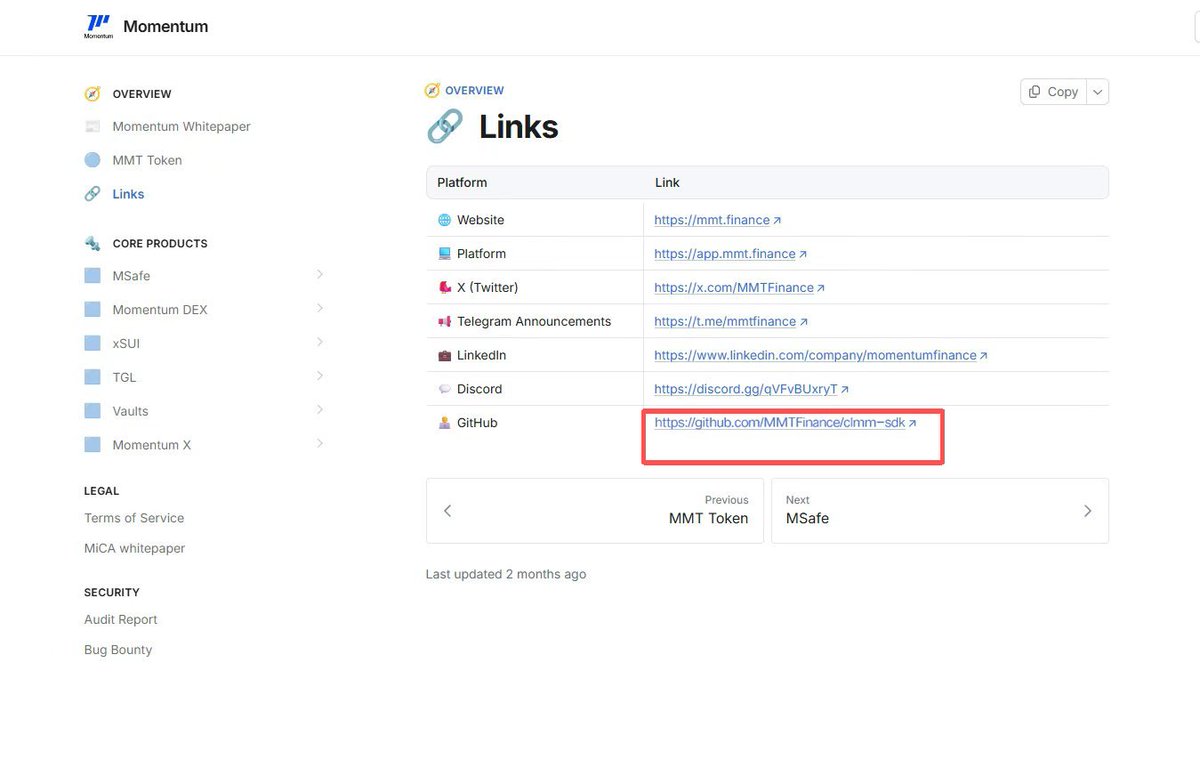
Task: Click the square icon beside MSafe
Action: 92,276
